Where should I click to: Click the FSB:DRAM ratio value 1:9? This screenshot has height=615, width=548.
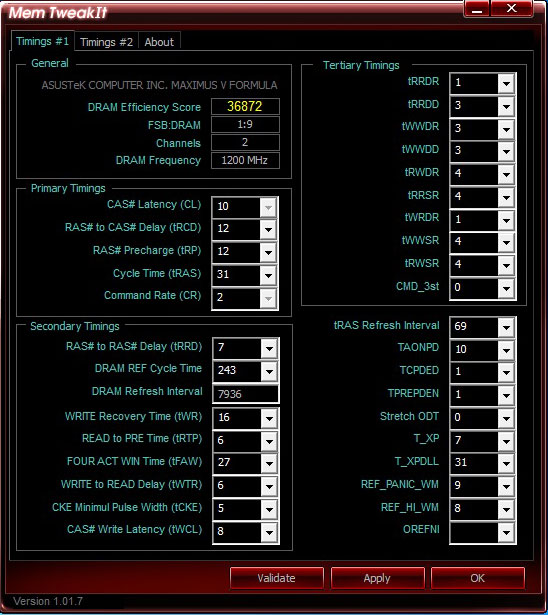click(245, 125)
